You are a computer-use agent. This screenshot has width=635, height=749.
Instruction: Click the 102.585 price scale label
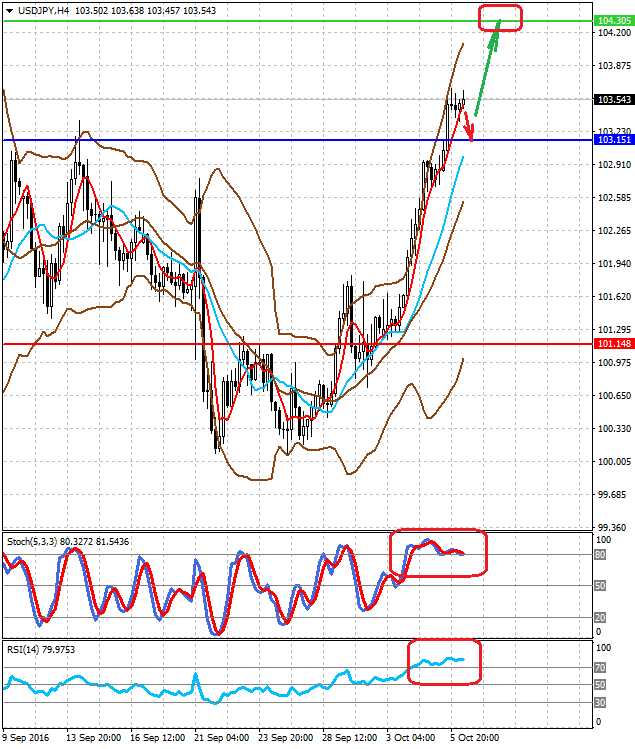pos(614,197)
